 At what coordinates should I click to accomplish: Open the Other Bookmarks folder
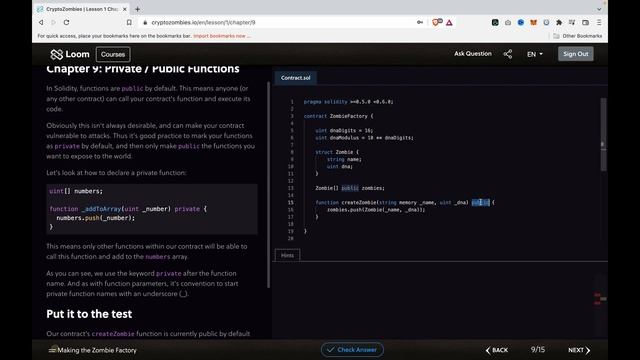pos(578,36)
